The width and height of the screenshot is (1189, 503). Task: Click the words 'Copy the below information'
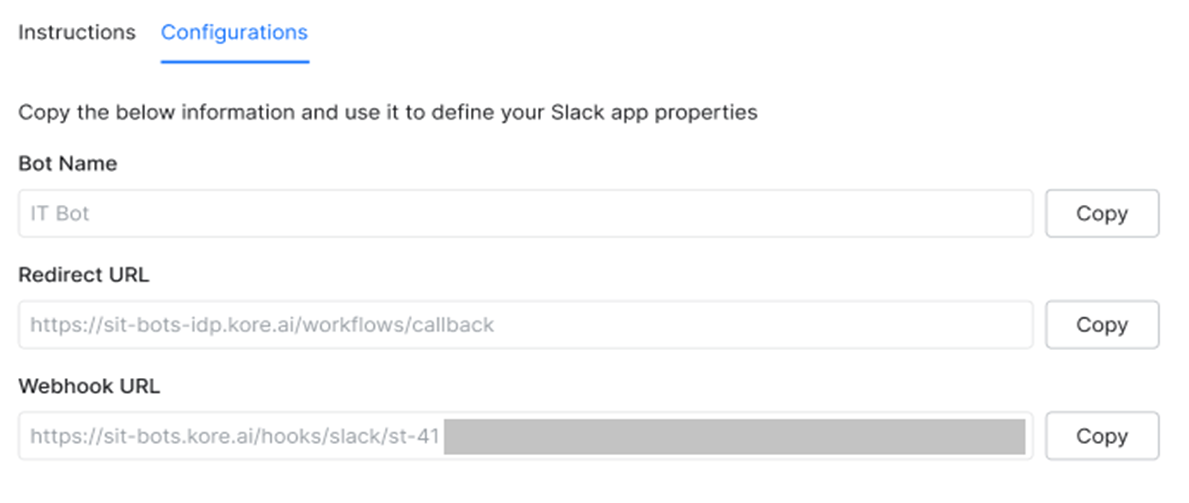coord(130,112)
